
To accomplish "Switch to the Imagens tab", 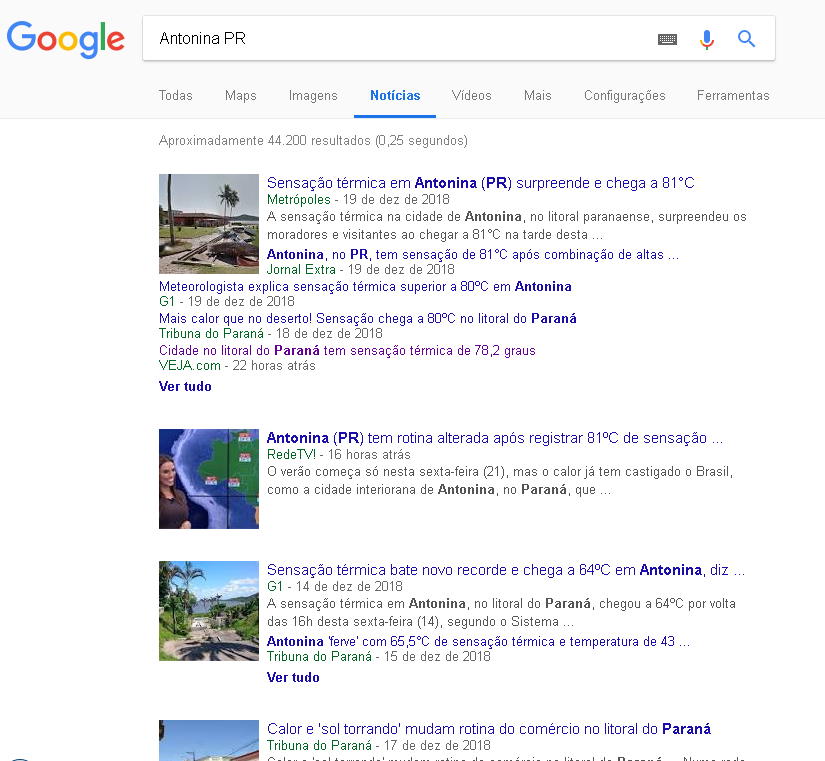I will click(313, 95).
